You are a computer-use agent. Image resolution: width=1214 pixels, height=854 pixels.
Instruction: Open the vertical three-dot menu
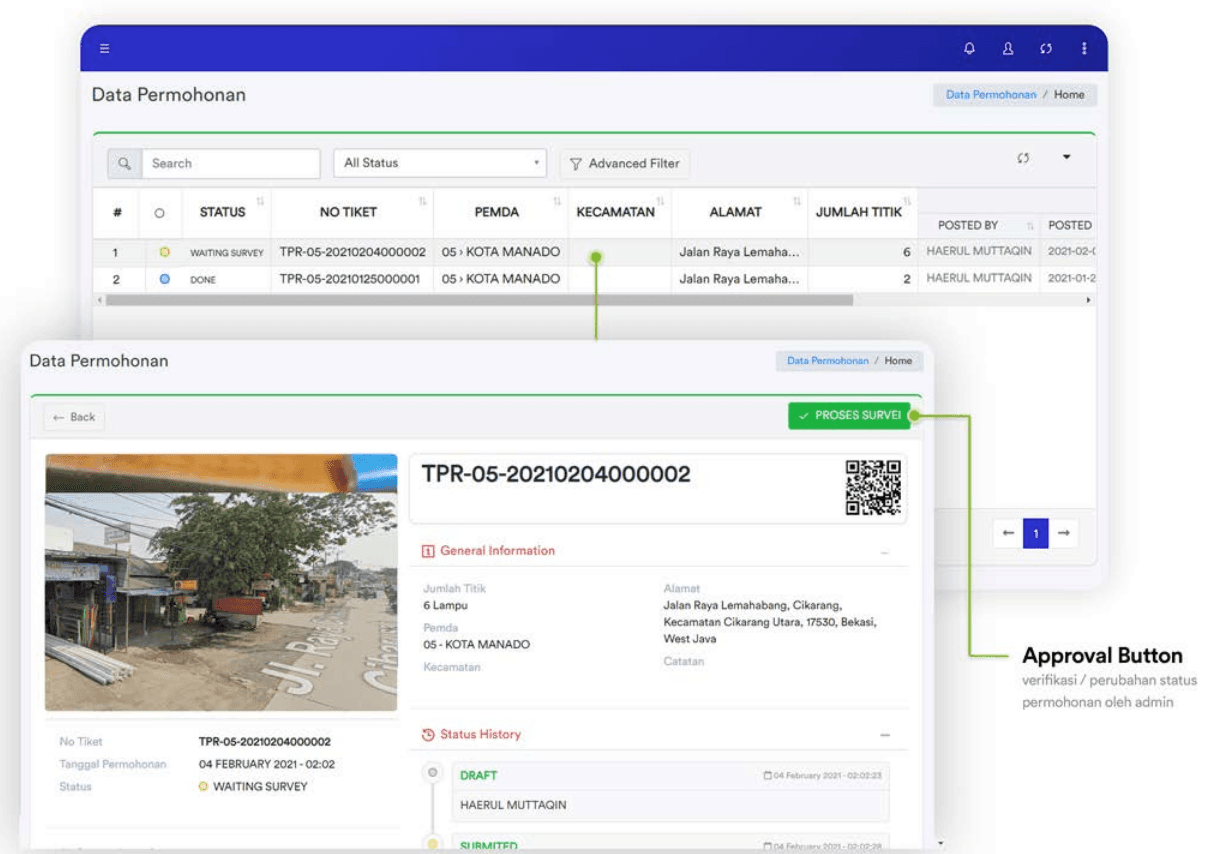click(1084, 48)
